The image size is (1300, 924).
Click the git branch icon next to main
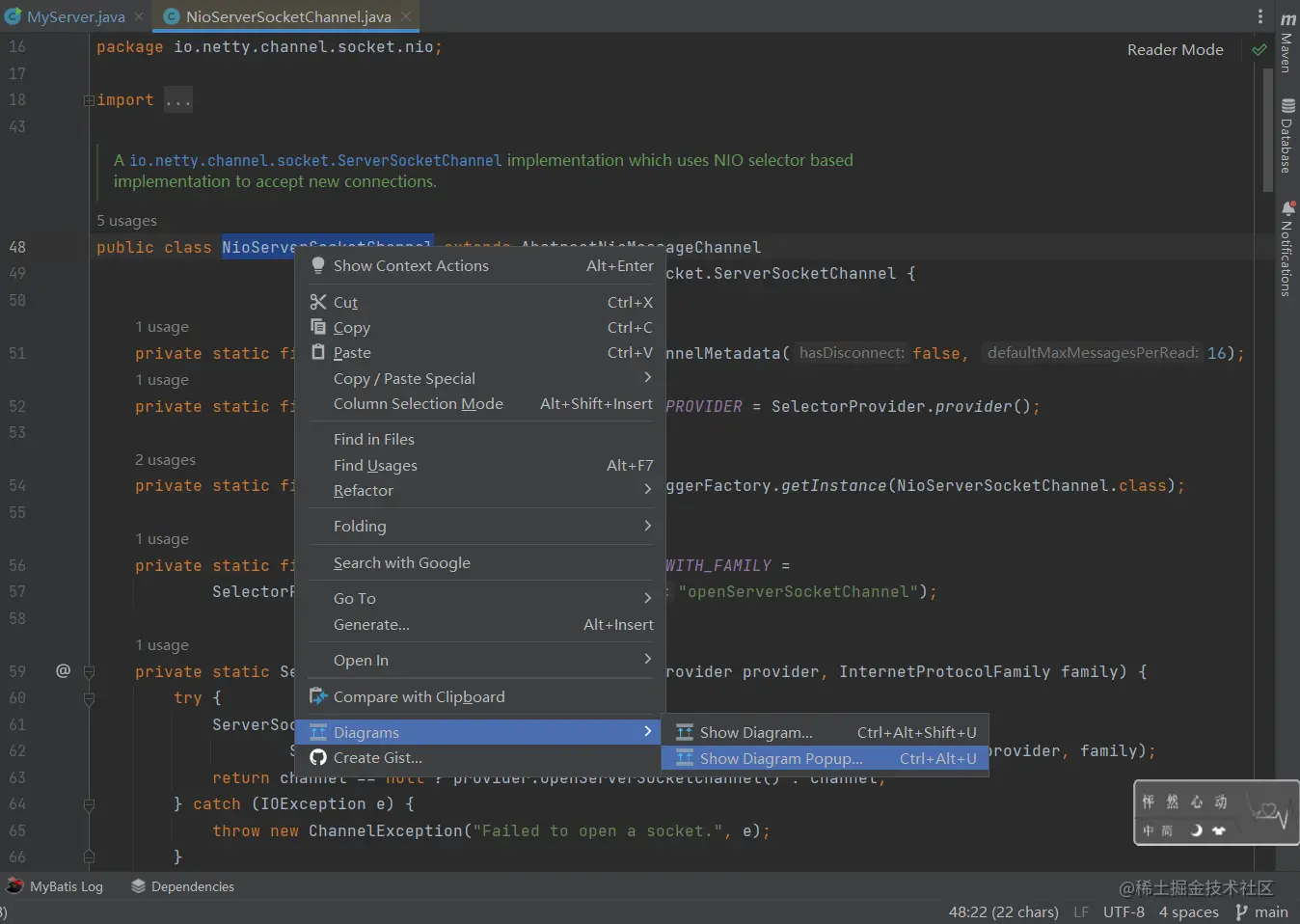coord(1241,911)
